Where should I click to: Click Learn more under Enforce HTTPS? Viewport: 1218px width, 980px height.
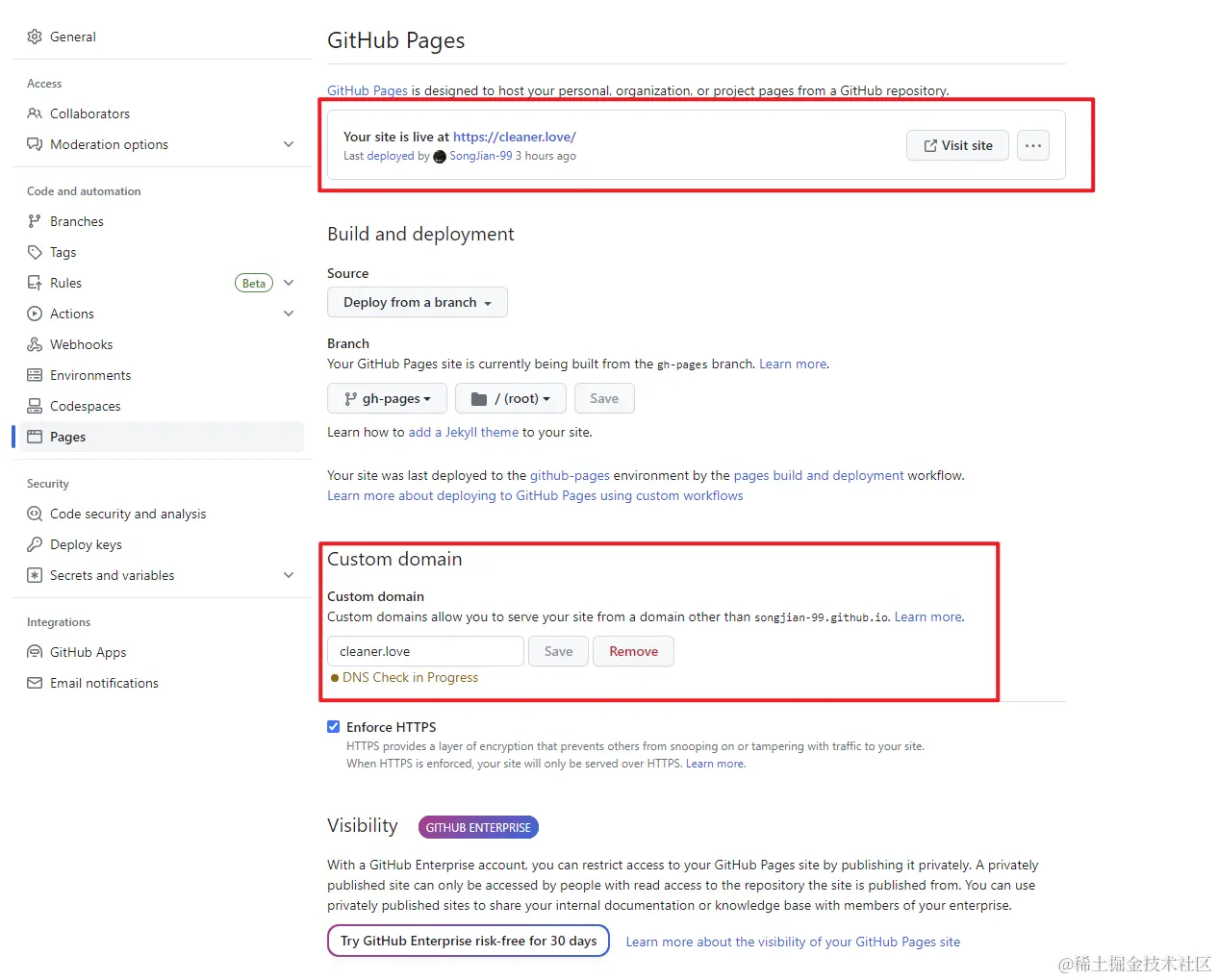715,764
